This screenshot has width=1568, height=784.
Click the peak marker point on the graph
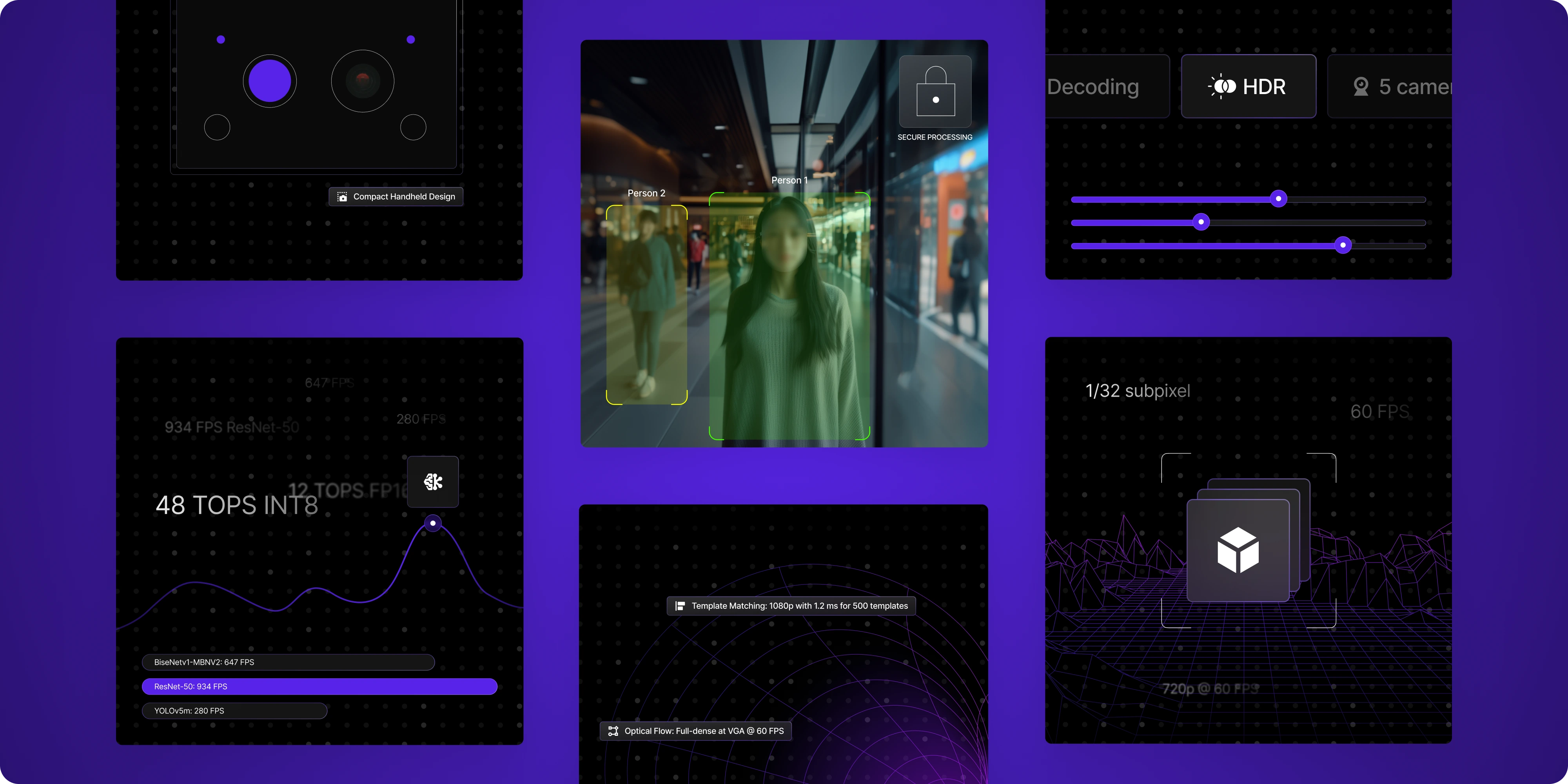point(433,523)
